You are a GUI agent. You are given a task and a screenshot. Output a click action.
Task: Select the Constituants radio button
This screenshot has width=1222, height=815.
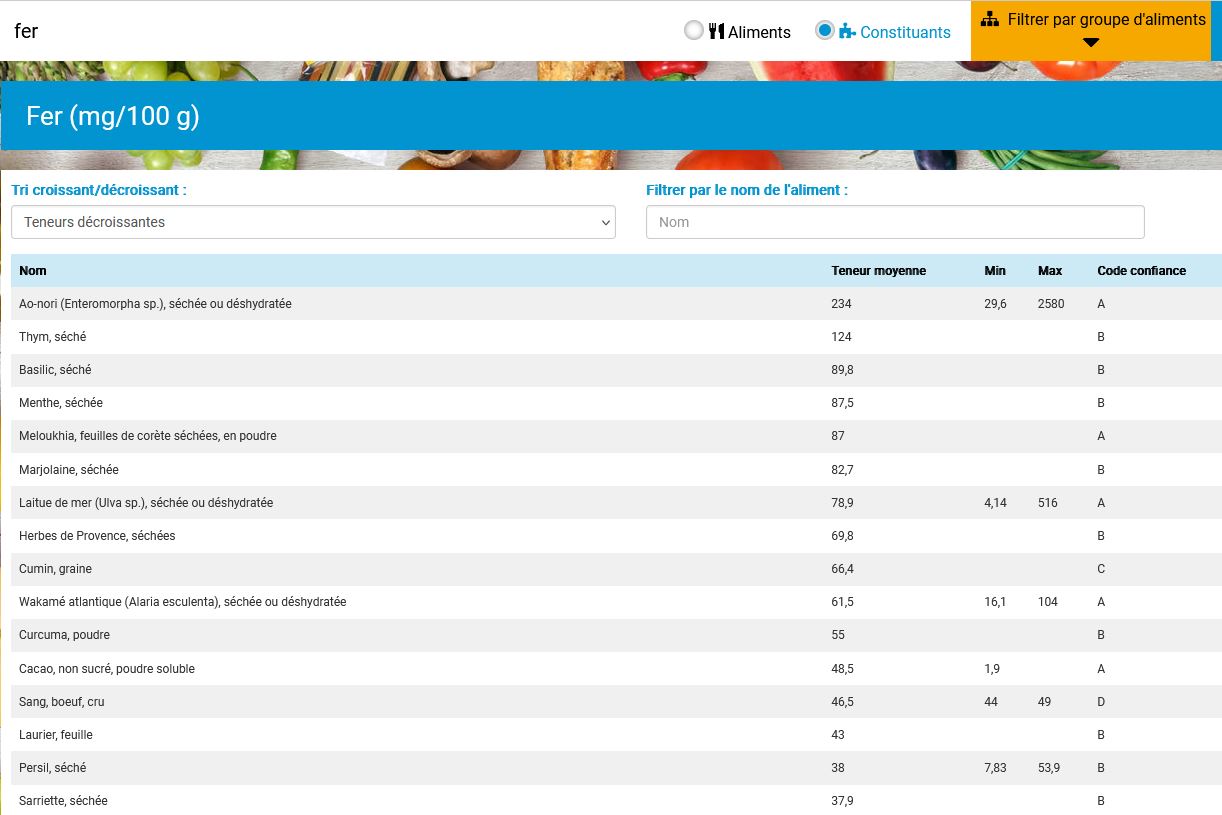point(825,31)
